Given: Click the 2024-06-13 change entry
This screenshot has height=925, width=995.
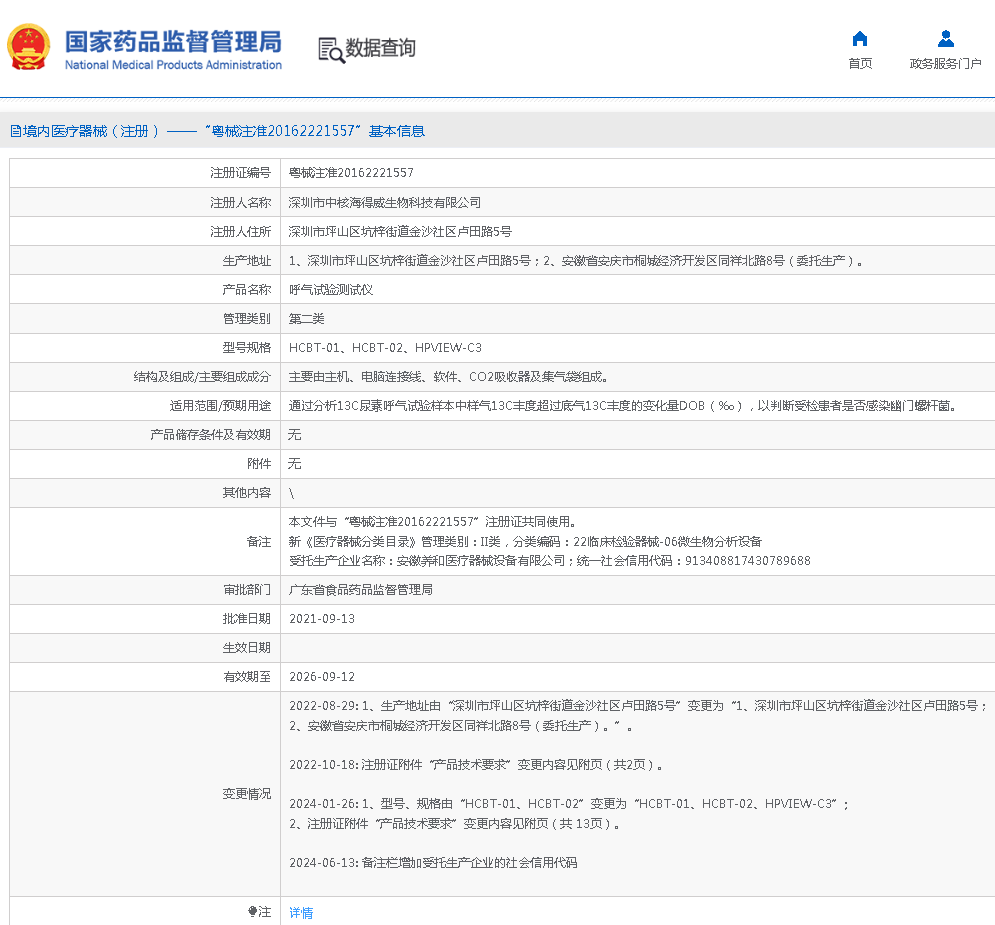Looking at the screenshot, I should click(x=433, y=863).
